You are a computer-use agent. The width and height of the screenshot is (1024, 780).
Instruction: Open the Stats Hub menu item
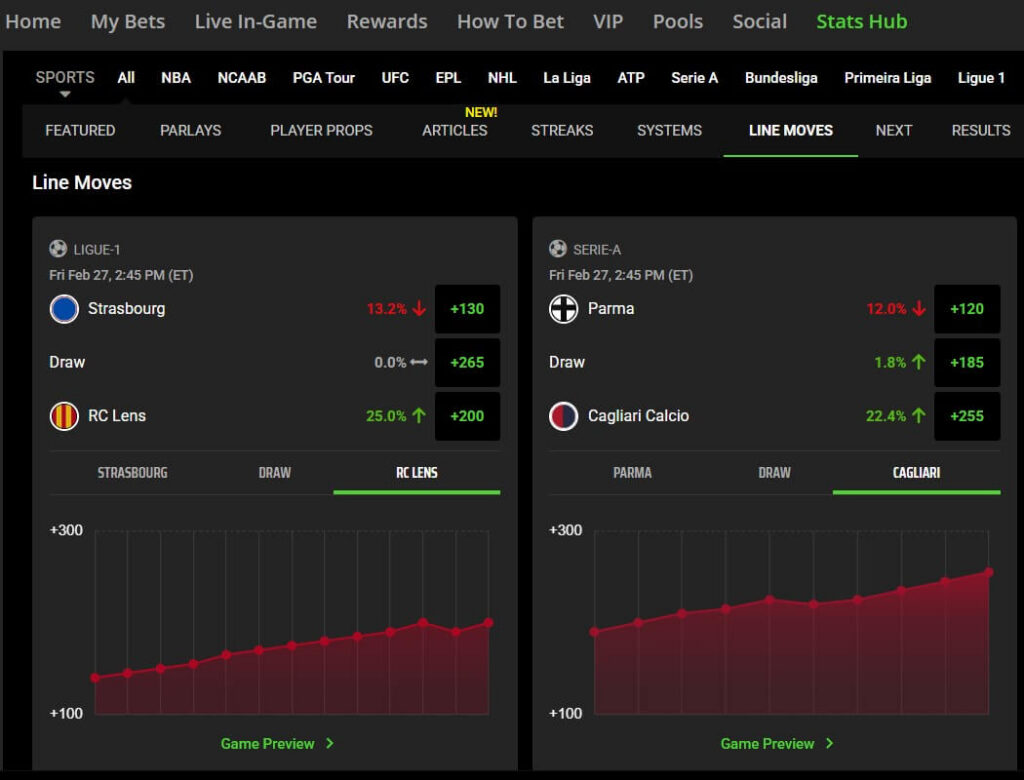click(861, 21)
